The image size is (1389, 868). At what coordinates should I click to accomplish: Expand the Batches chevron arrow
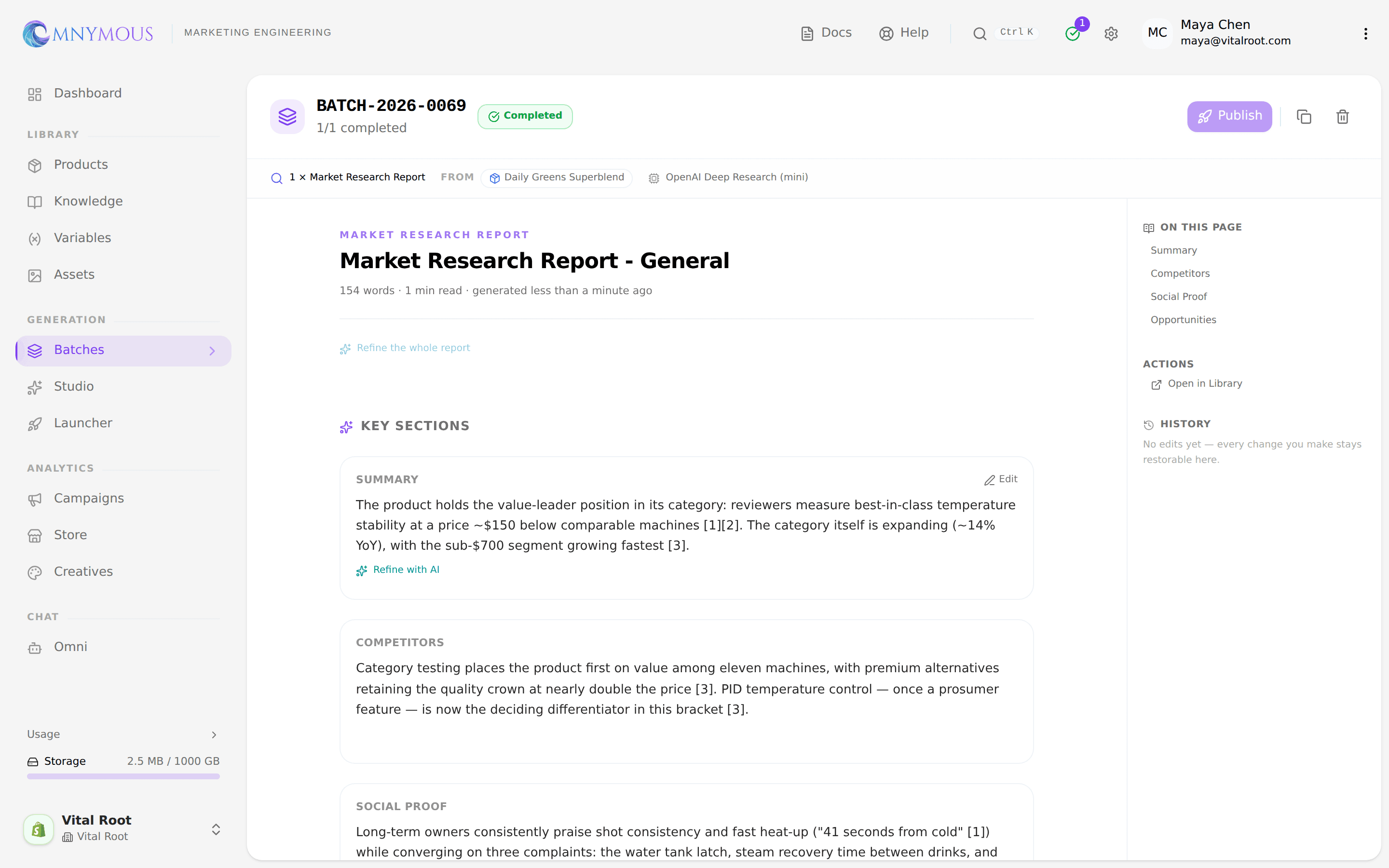click(x=212, y=351)
